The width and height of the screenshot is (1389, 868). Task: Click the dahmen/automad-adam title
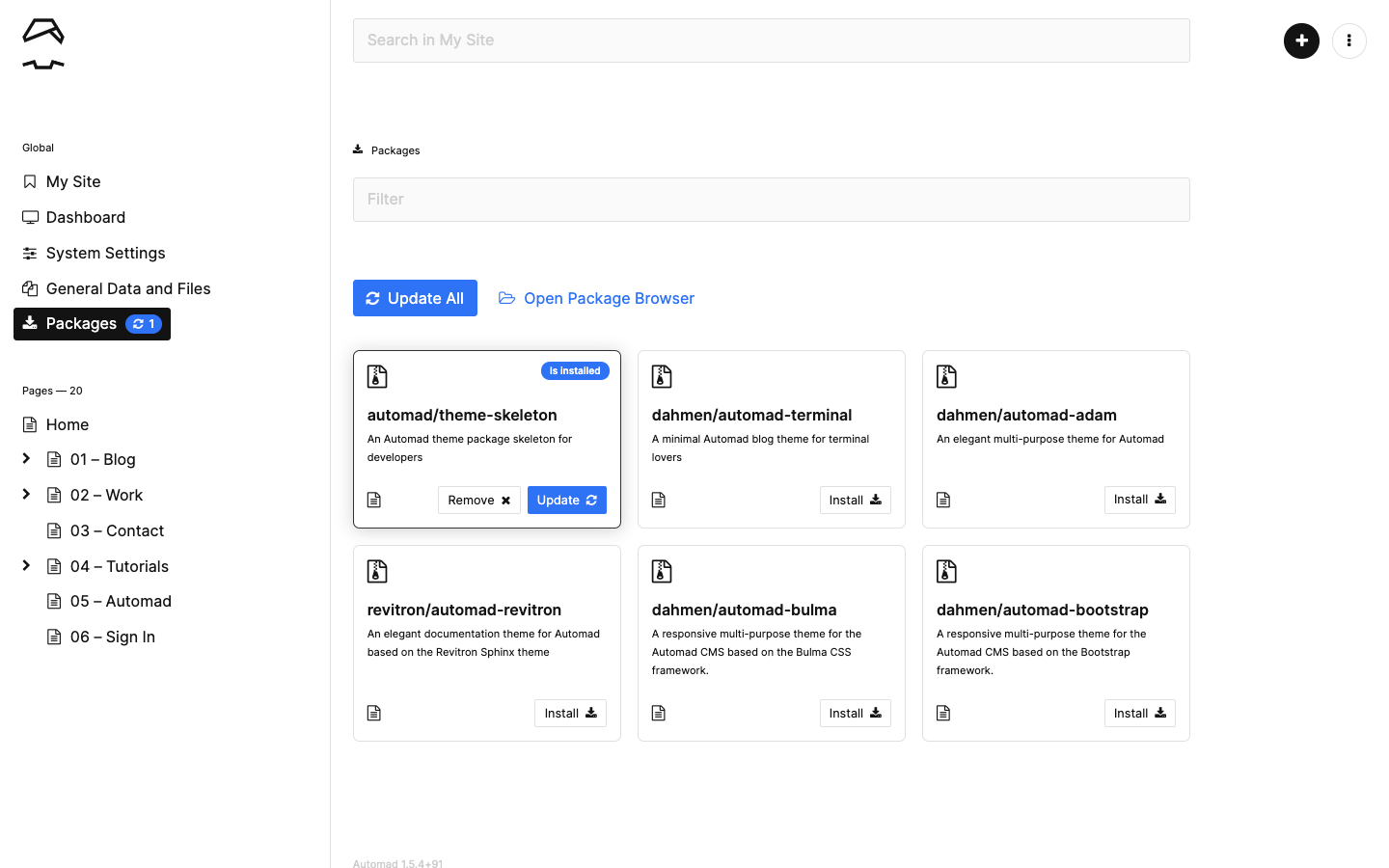pos(1026,415)
